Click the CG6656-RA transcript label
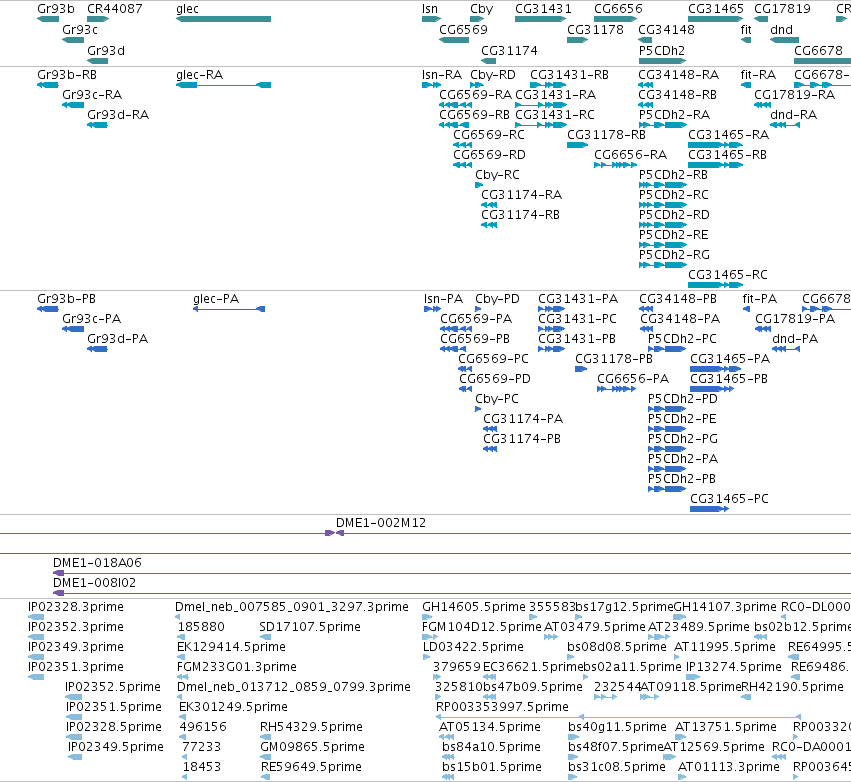 [630, 155]
